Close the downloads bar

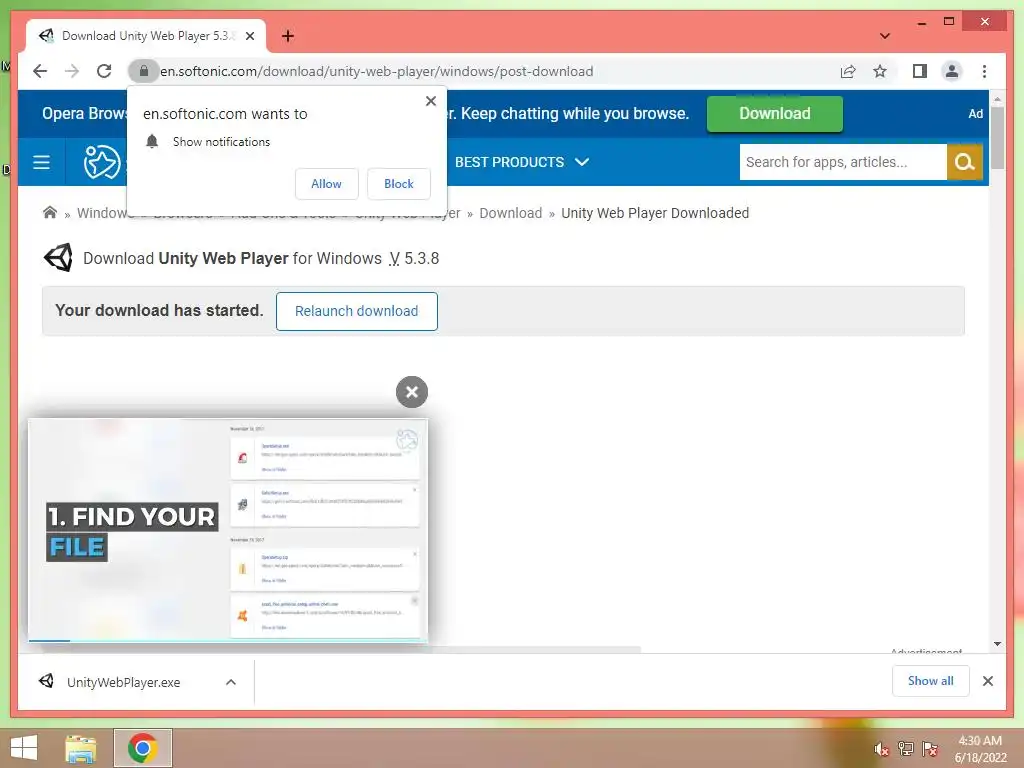click(987, 681)
